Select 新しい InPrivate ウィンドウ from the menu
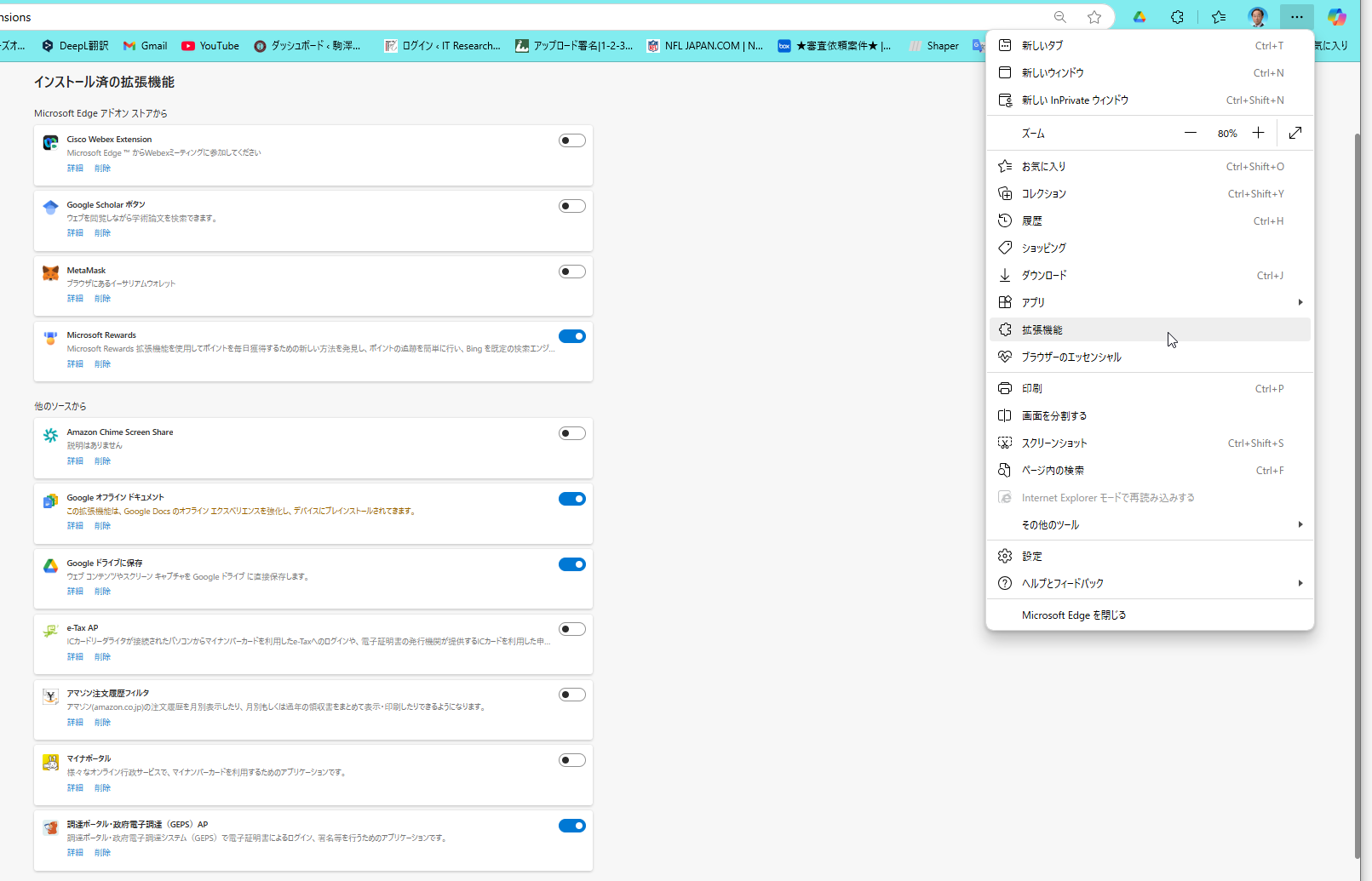 click(x=1075, y=100)
